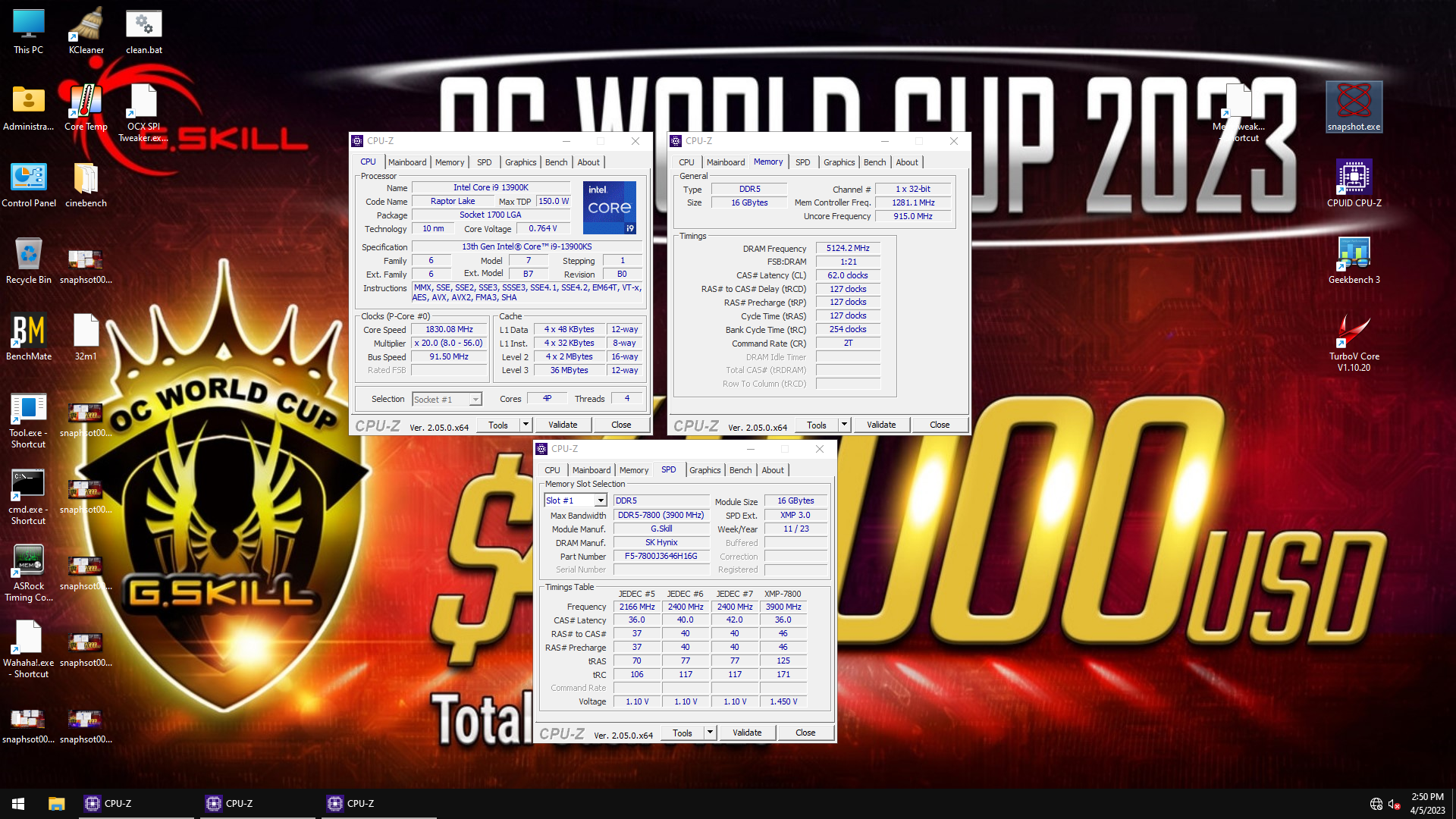
Task: Click Tools button in Memory window
Action: 817,425
